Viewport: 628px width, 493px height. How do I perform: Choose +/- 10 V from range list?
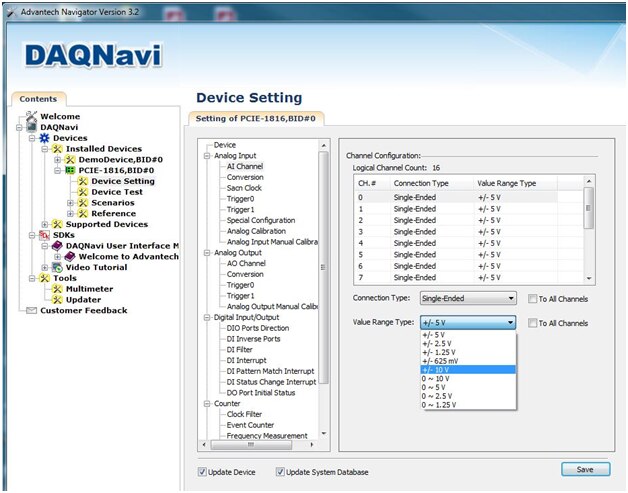coord(468,370)
